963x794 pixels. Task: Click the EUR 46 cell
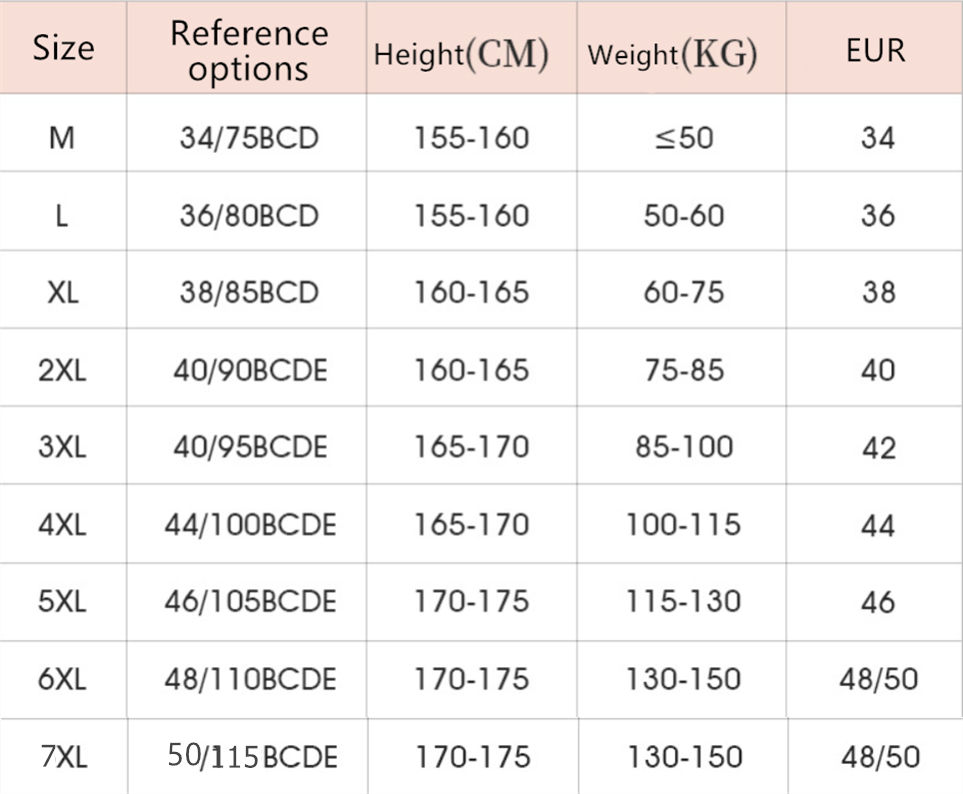(878, 602)
